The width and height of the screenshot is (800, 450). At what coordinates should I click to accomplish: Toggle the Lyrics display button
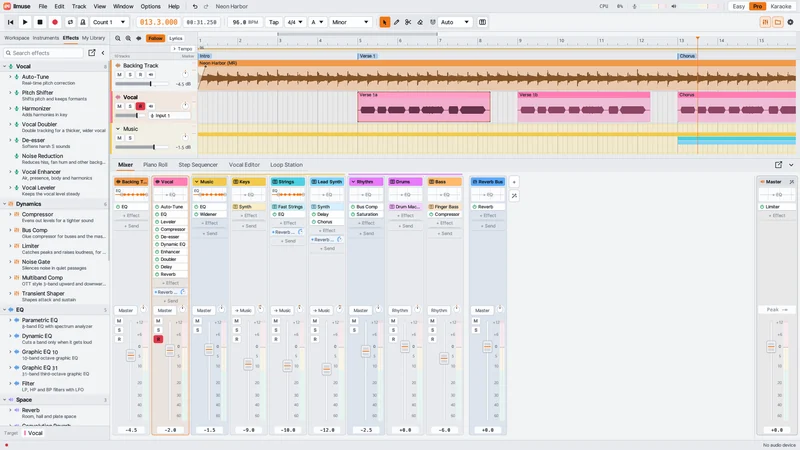click(176, 38)
